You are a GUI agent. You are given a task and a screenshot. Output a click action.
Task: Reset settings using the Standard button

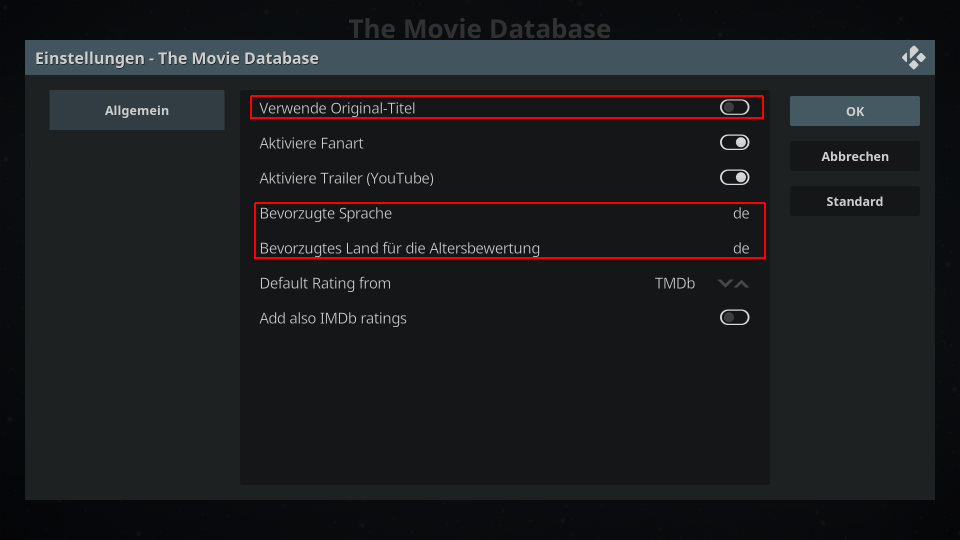[855, 201]
